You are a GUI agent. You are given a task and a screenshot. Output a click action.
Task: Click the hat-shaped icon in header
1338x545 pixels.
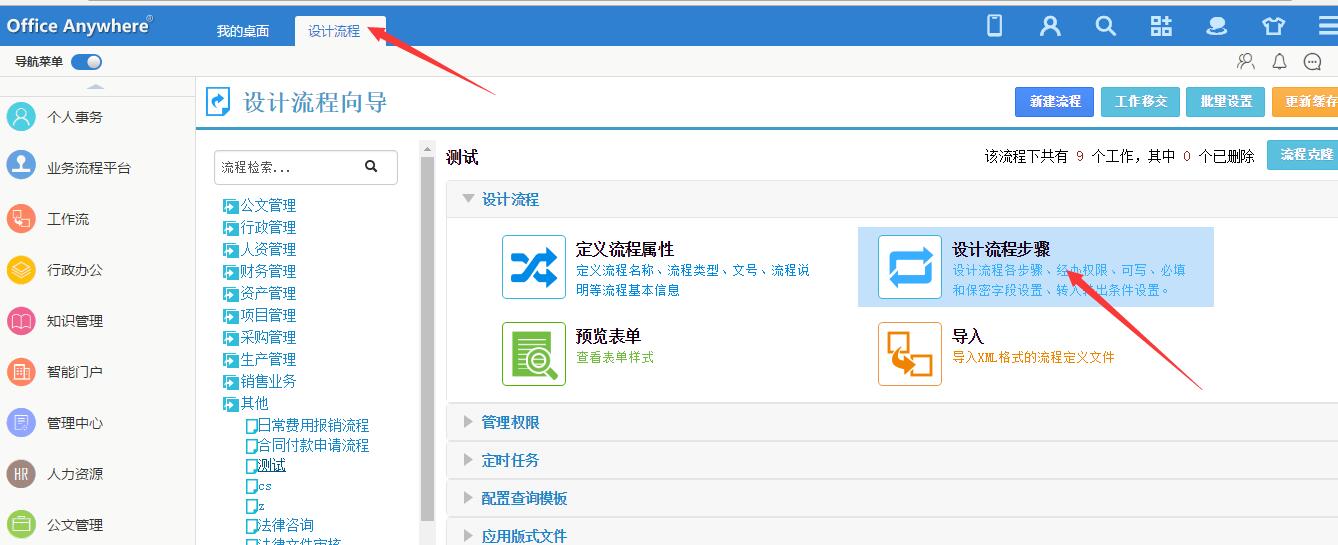pyautogui.click(x=1217, y=26)
